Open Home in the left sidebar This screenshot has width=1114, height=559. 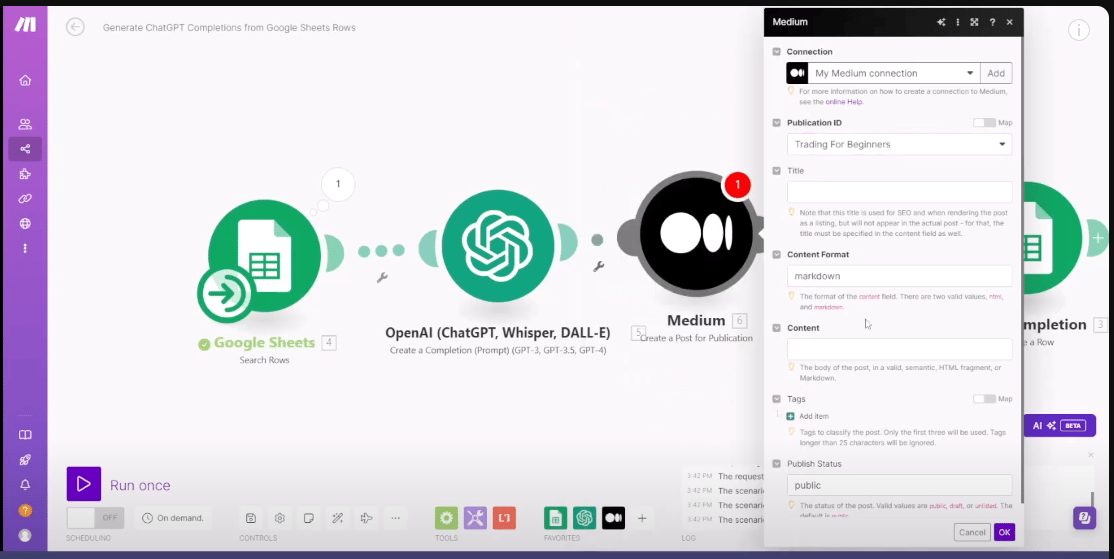(x=25, y=80)
